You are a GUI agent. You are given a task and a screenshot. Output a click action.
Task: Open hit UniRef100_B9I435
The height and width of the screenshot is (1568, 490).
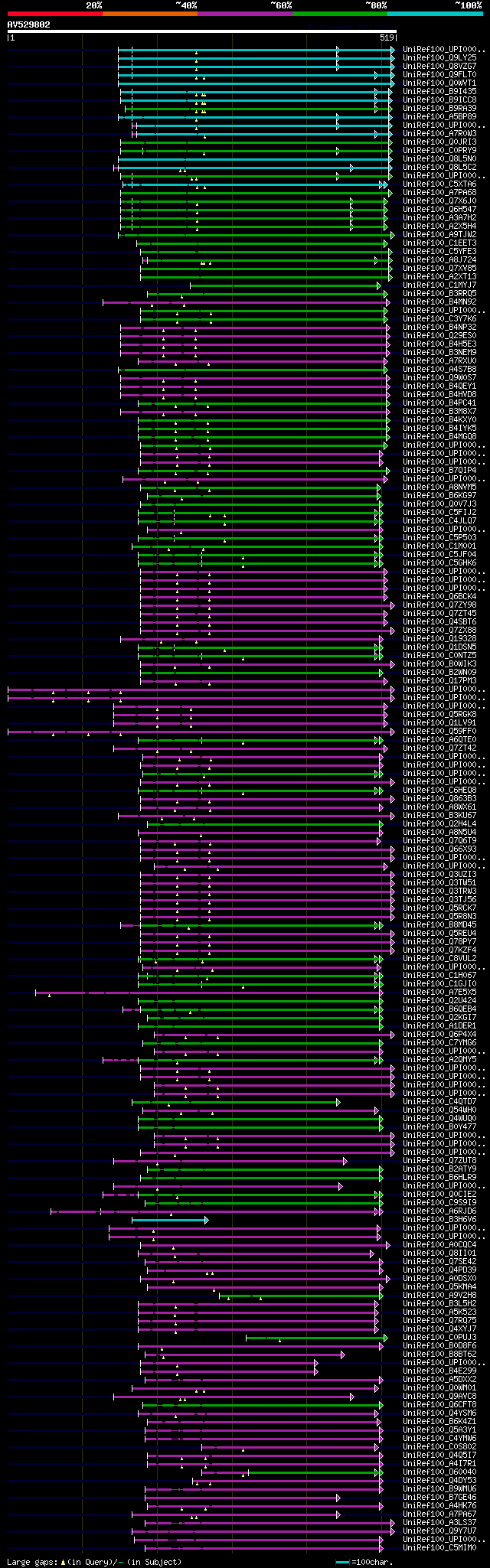click(439, 91)
